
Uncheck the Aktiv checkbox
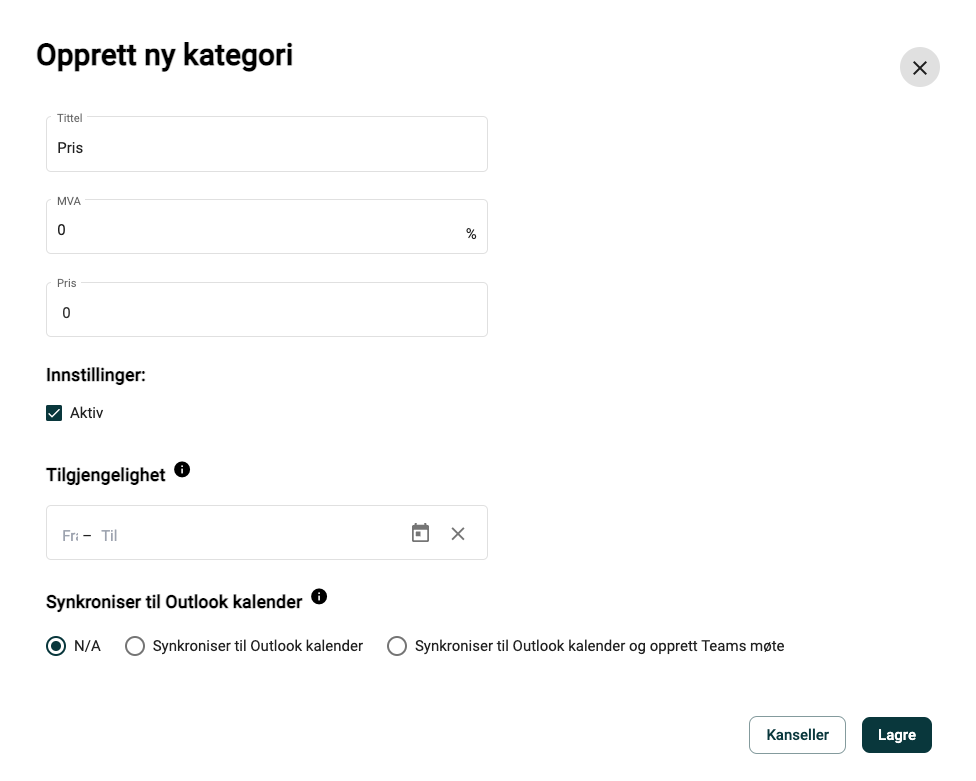tap(54, 413)
